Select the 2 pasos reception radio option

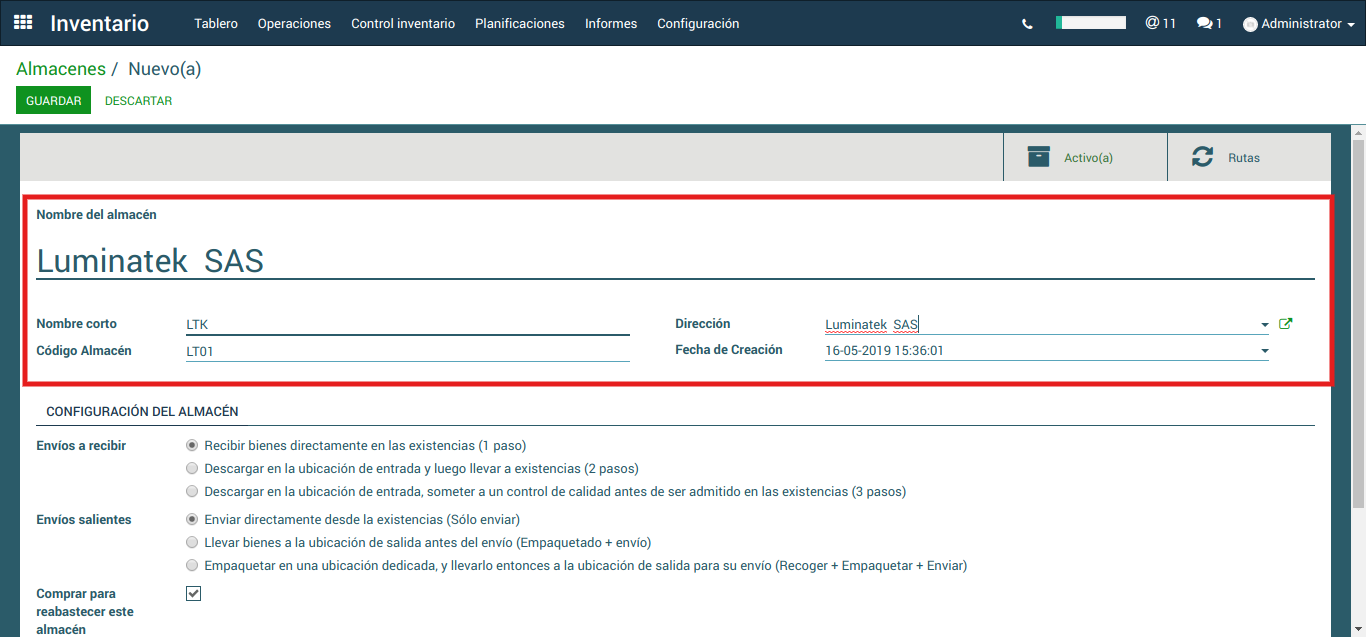(192, 469)
